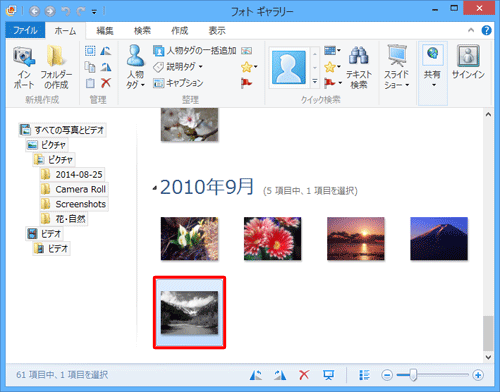Open the quick access toolbar customize dropdown
The width and height of the screenshot is (500, 392).
[x=94, y=12]
